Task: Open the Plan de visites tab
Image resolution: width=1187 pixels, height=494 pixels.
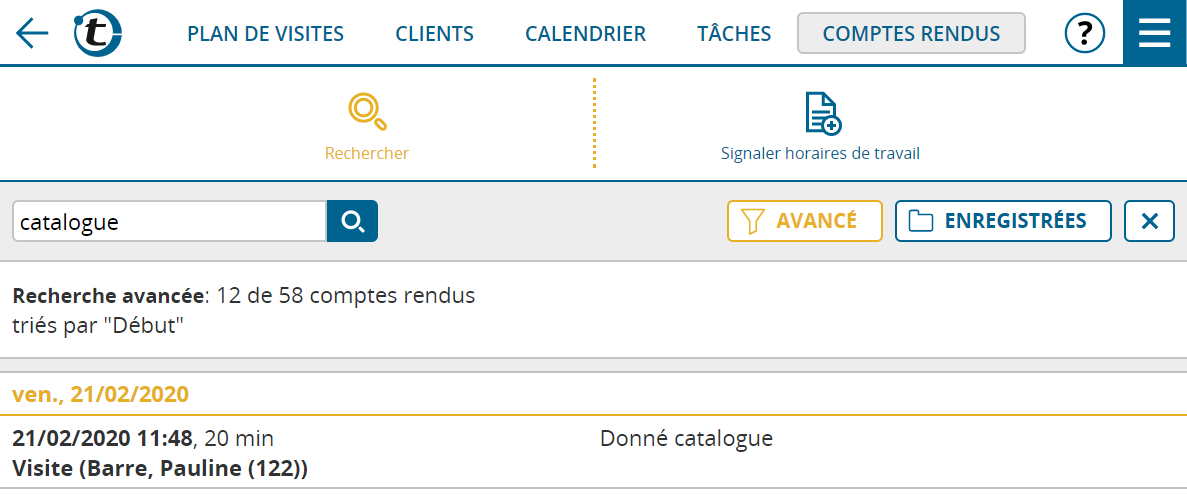Action: click(x=265, y=34)
